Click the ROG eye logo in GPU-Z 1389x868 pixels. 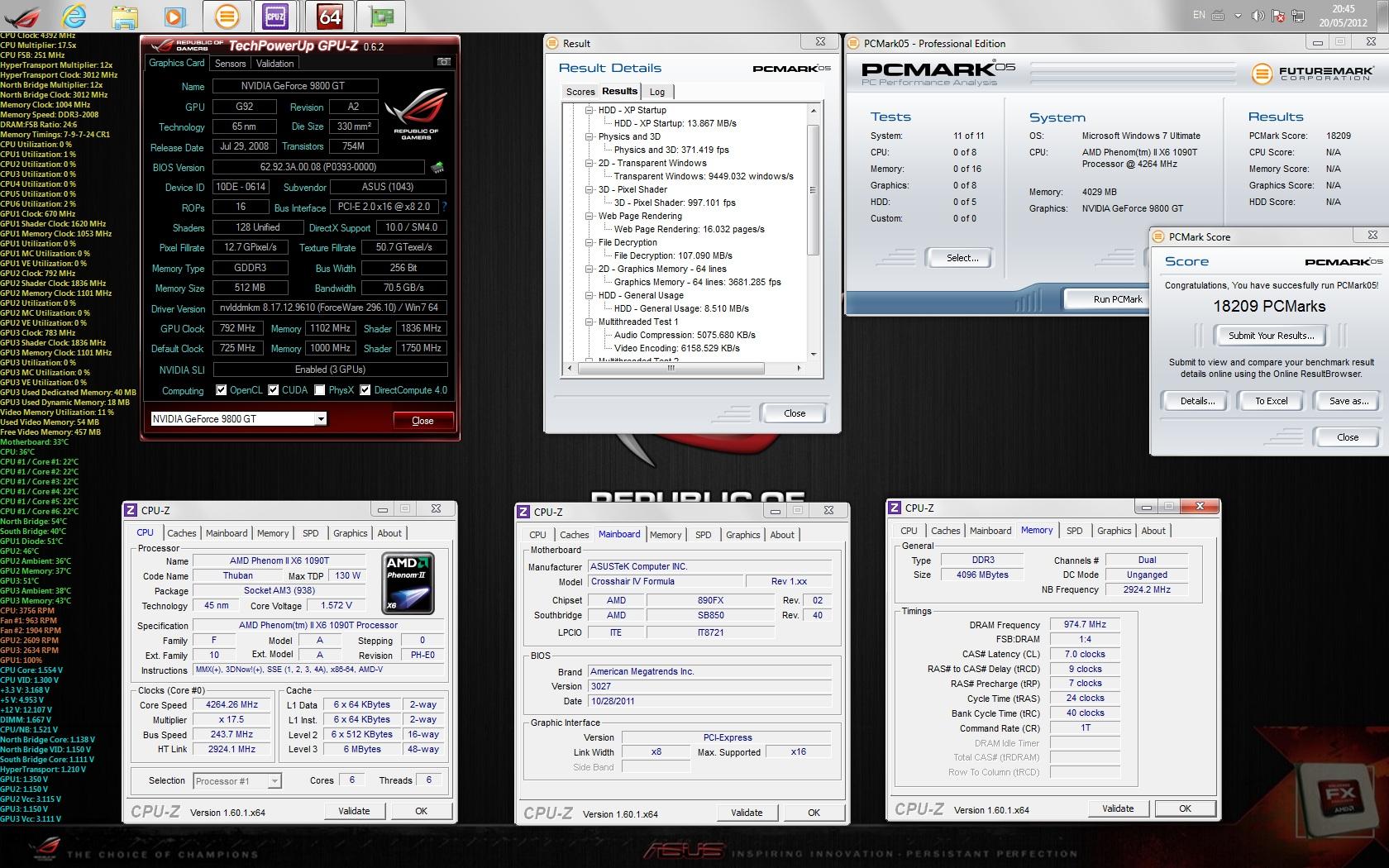(x=416, y=114)
